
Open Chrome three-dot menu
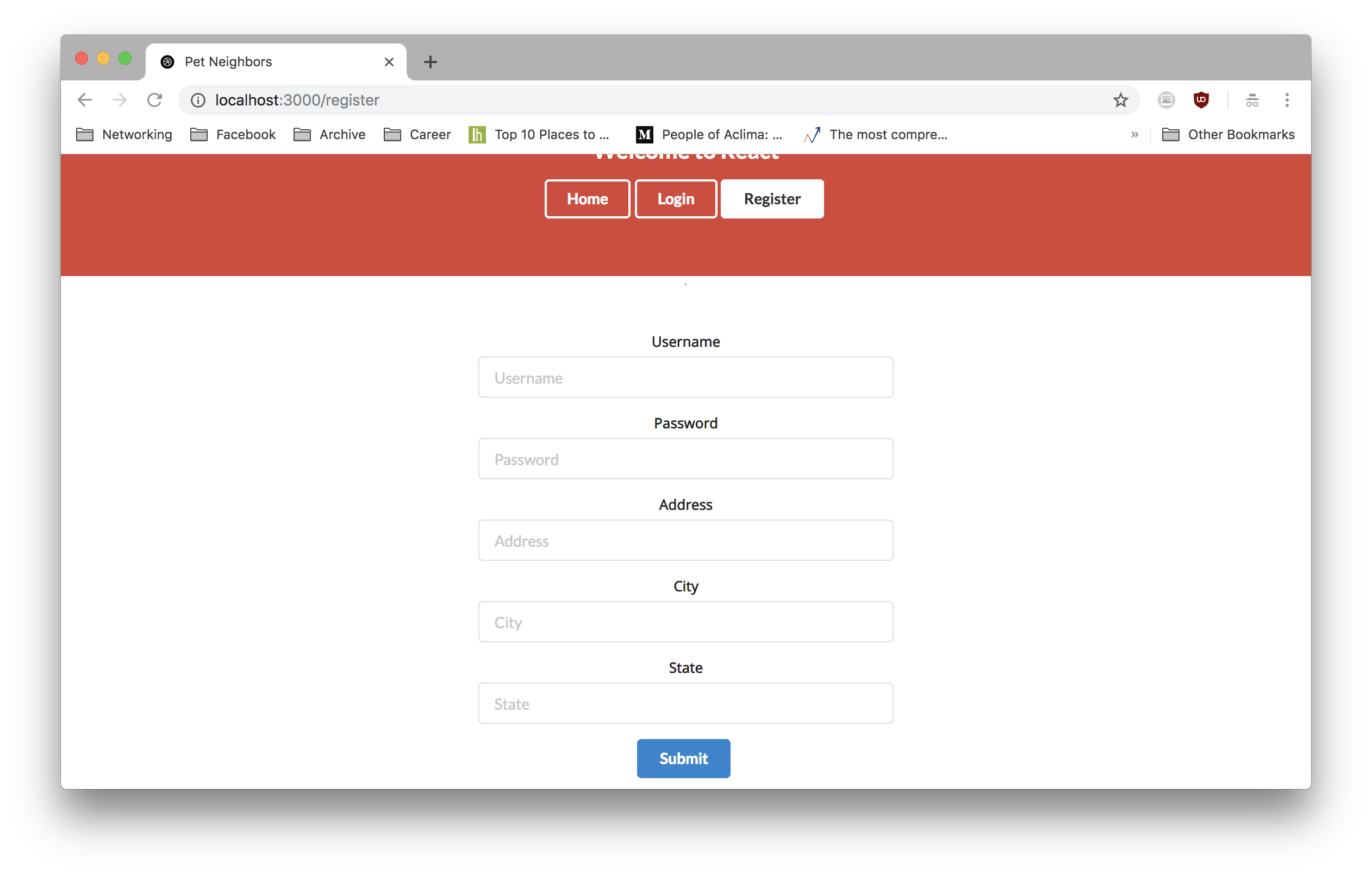[x=1287, y=100]
